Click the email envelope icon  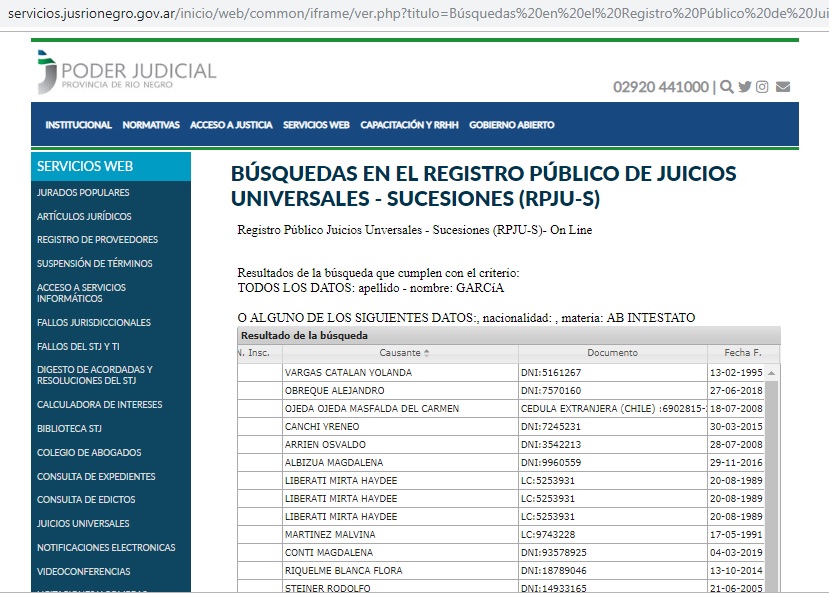pos(781,86)
